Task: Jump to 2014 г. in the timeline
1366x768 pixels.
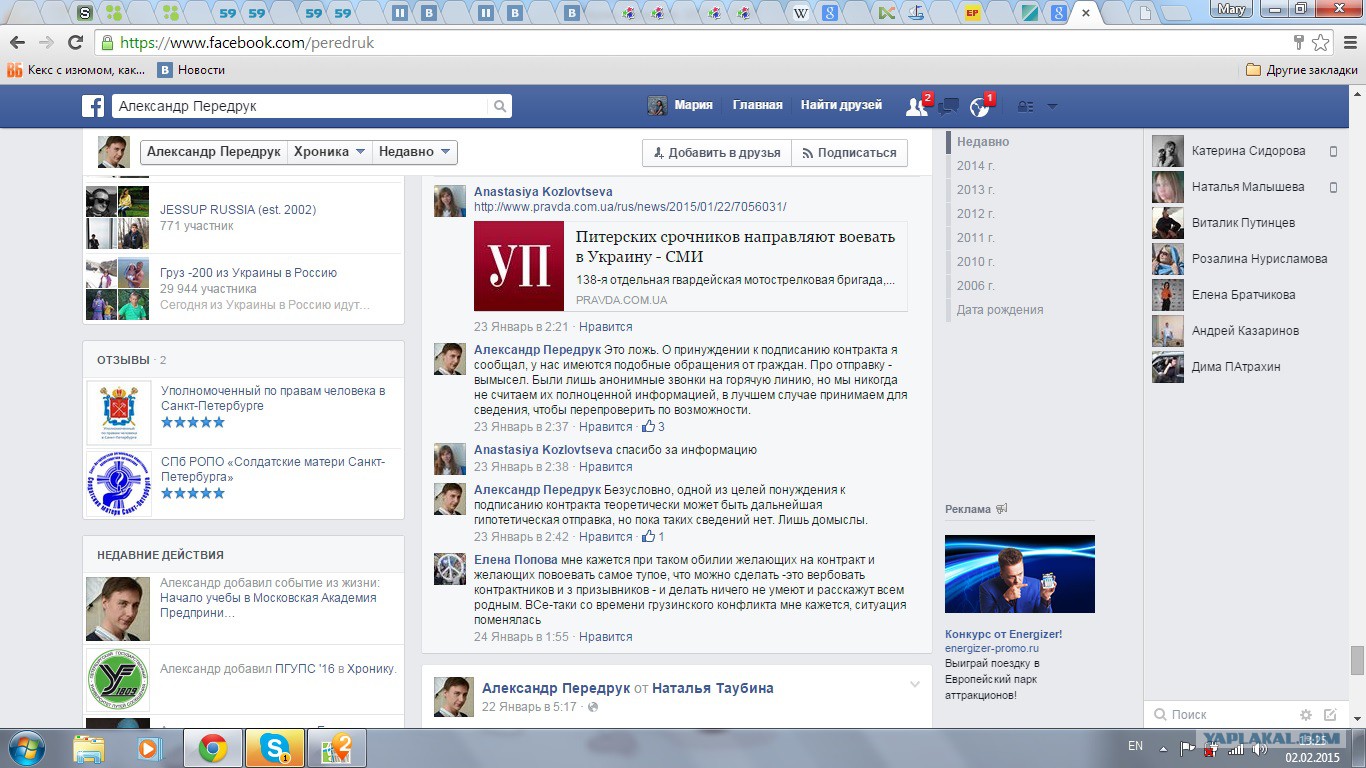Action: point(976,166)
